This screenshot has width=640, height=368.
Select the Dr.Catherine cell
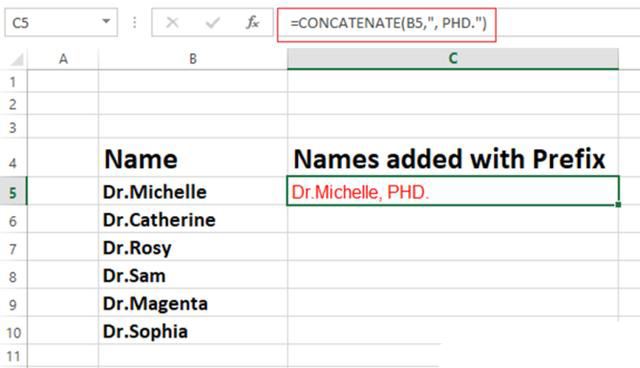[x=193, y=219]
